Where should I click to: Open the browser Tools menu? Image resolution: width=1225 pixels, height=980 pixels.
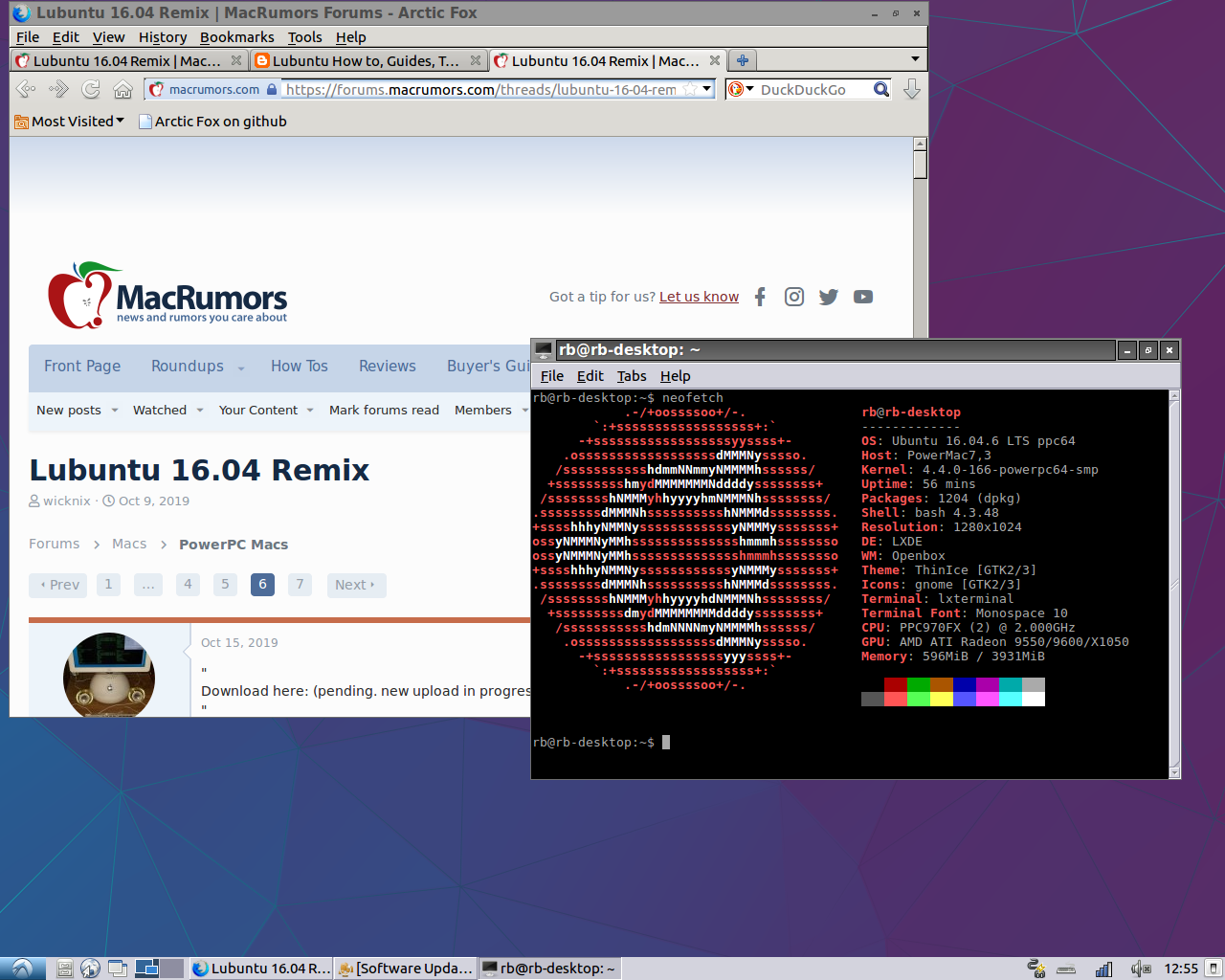(304, 37)
